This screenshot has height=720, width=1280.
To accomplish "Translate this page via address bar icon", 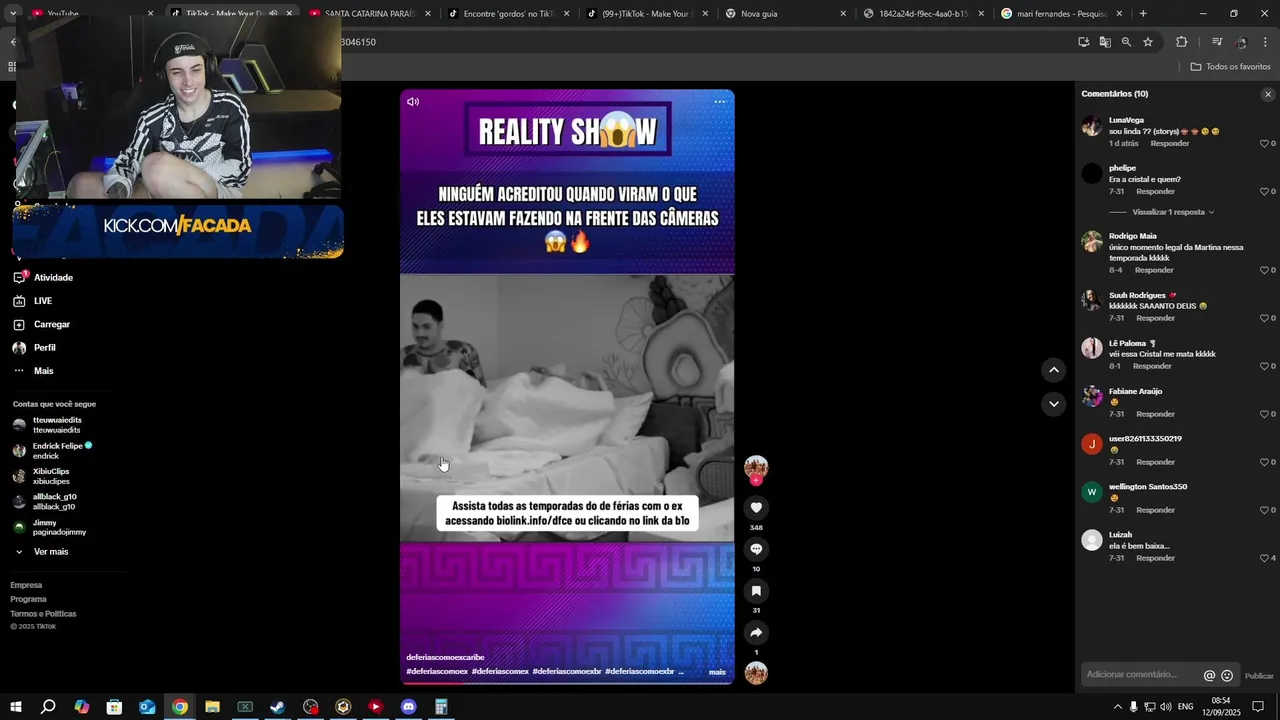I will (1105, 42).
